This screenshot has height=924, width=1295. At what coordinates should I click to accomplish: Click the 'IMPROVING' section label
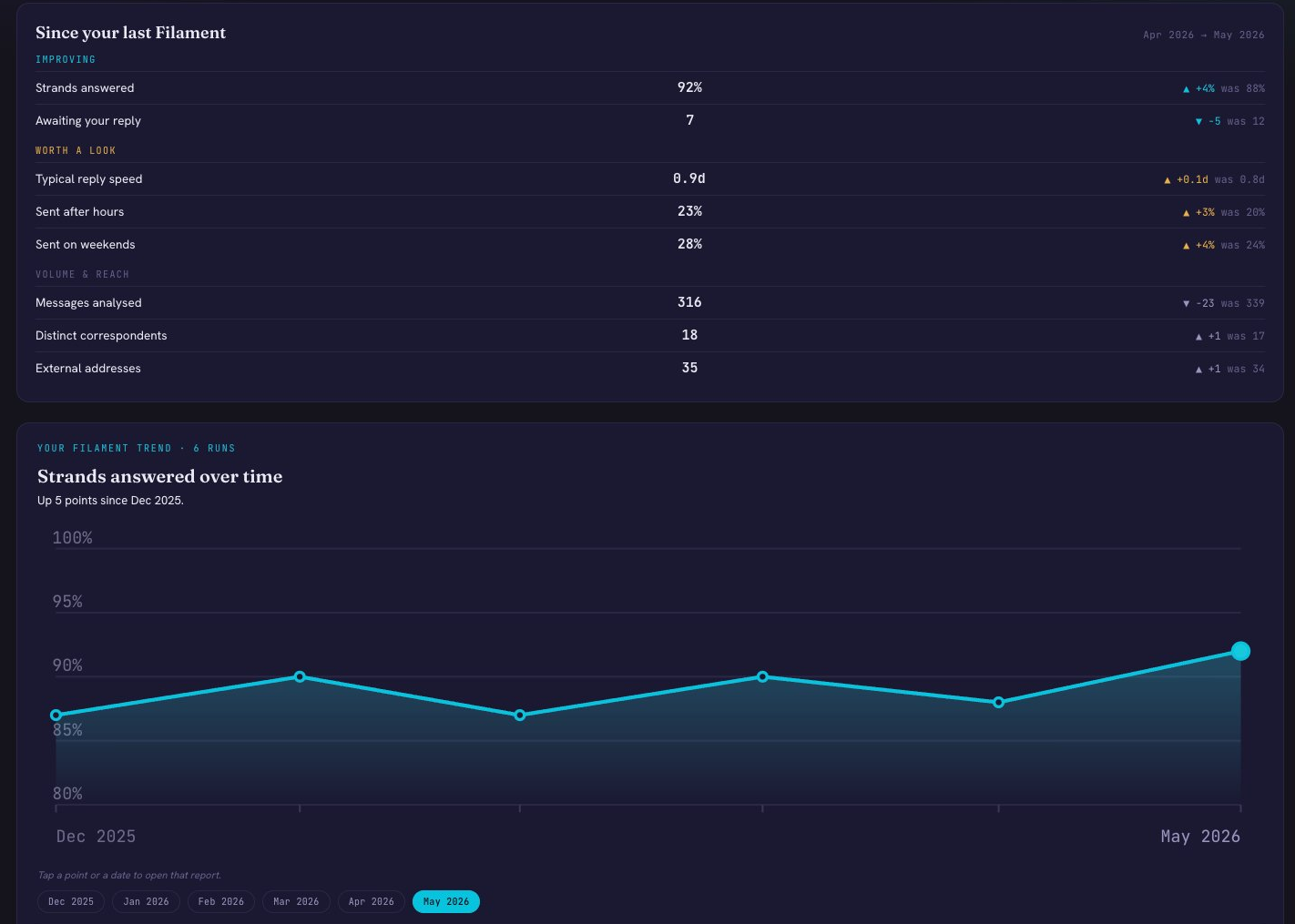pyautogui.click(x=66, y=59)
